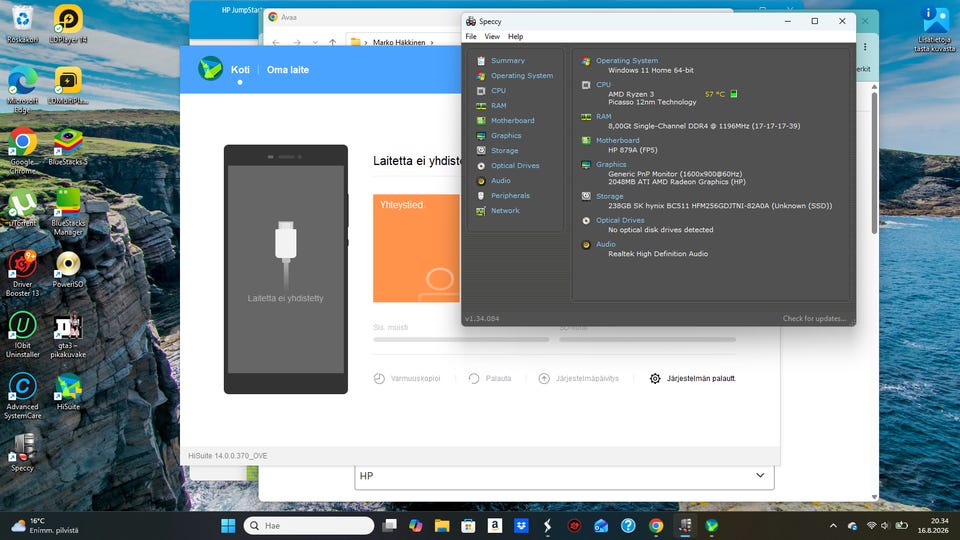
Task: Open Microsoft Edge desktop icon
Action: pos(23,90)
